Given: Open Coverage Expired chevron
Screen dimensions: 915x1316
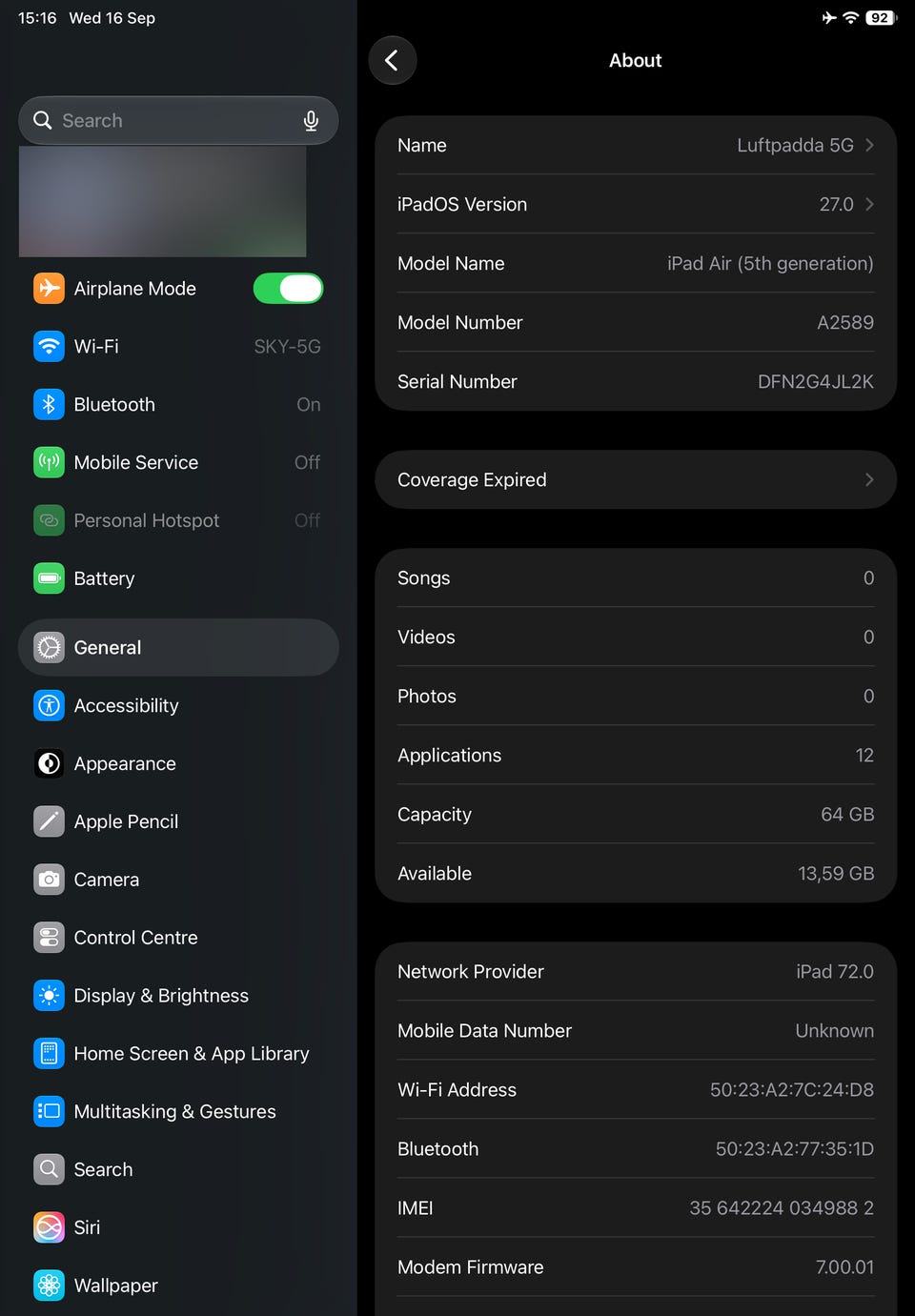Looking at the screenshot, I should tap(869, 479).
